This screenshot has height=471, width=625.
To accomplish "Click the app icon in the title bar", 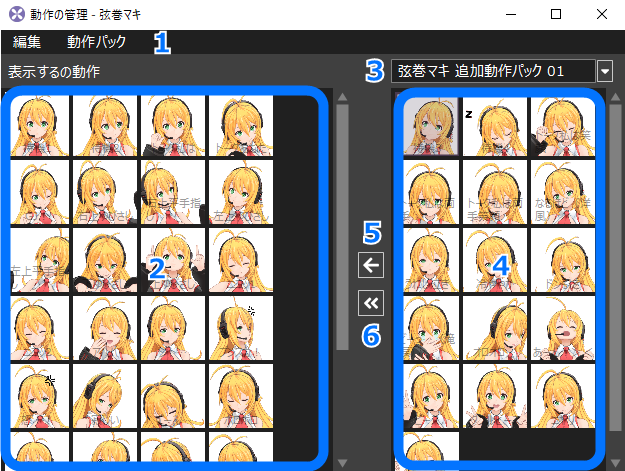I will click(x=17, y=14).
